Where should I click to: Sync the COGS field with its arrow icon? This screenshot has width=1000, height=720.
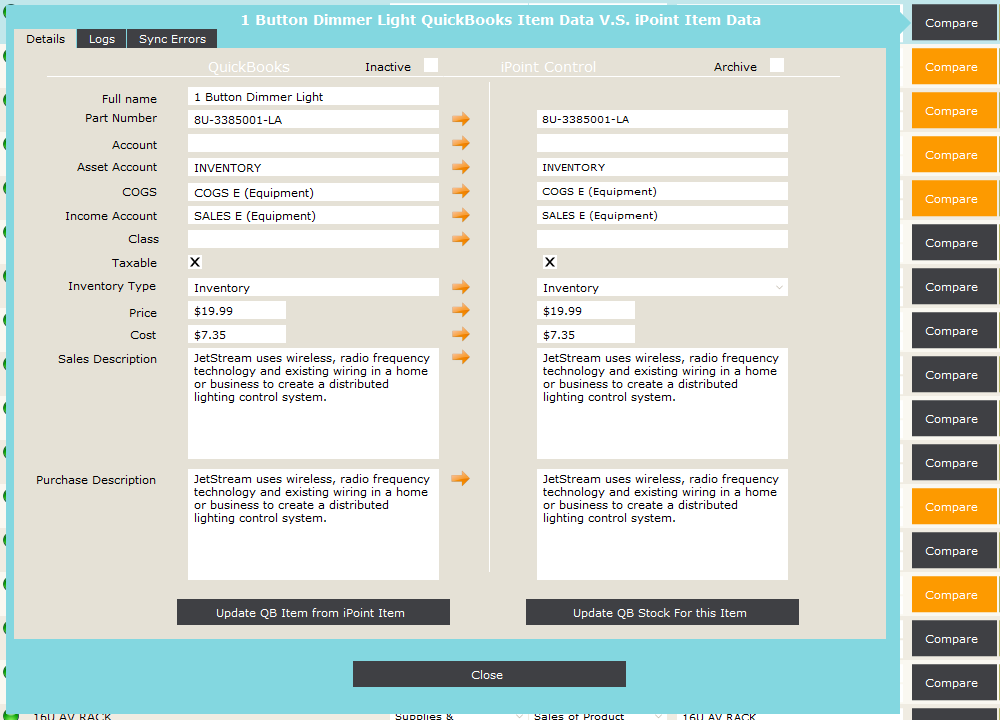pyautogui.click(x=460, y=191)
